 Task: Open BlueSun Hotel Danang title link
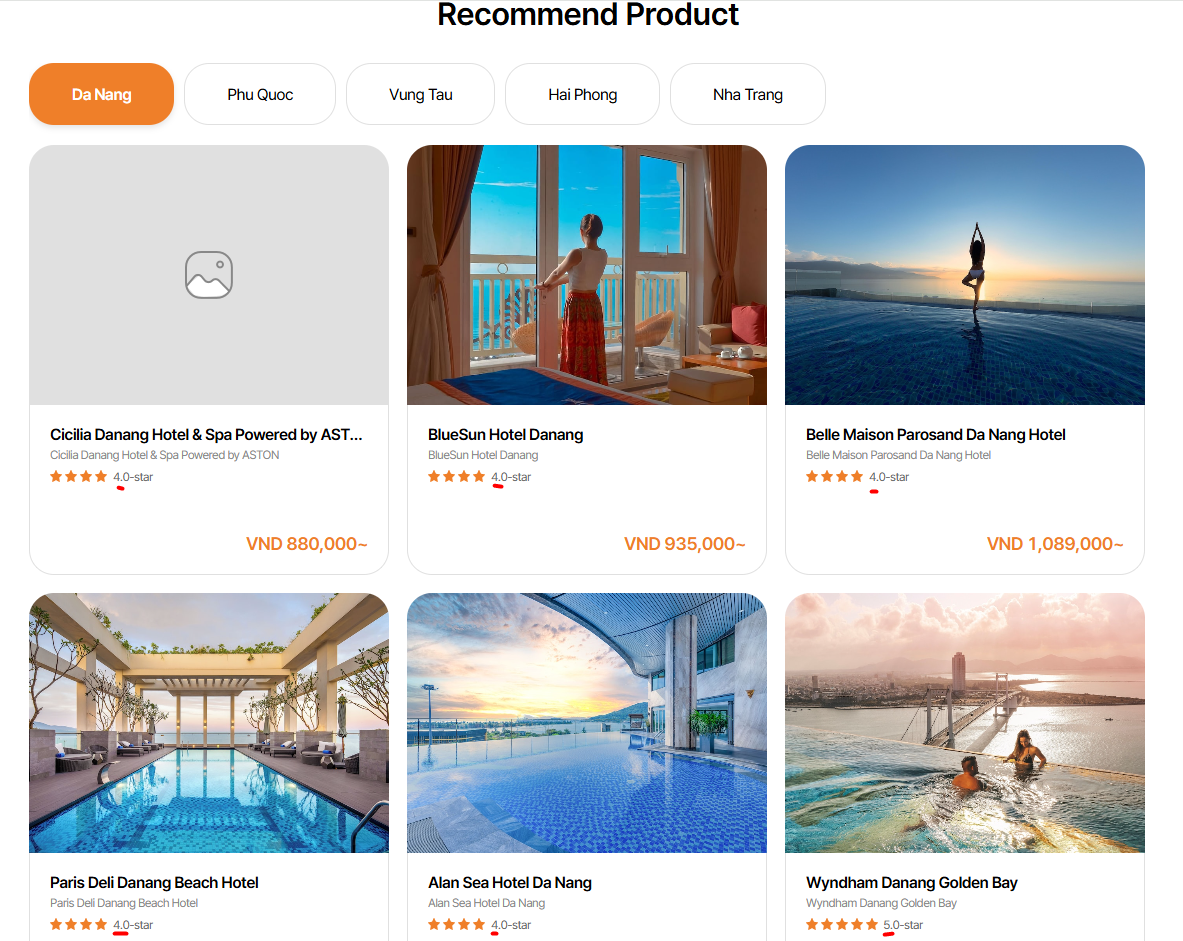click(505, 435)
